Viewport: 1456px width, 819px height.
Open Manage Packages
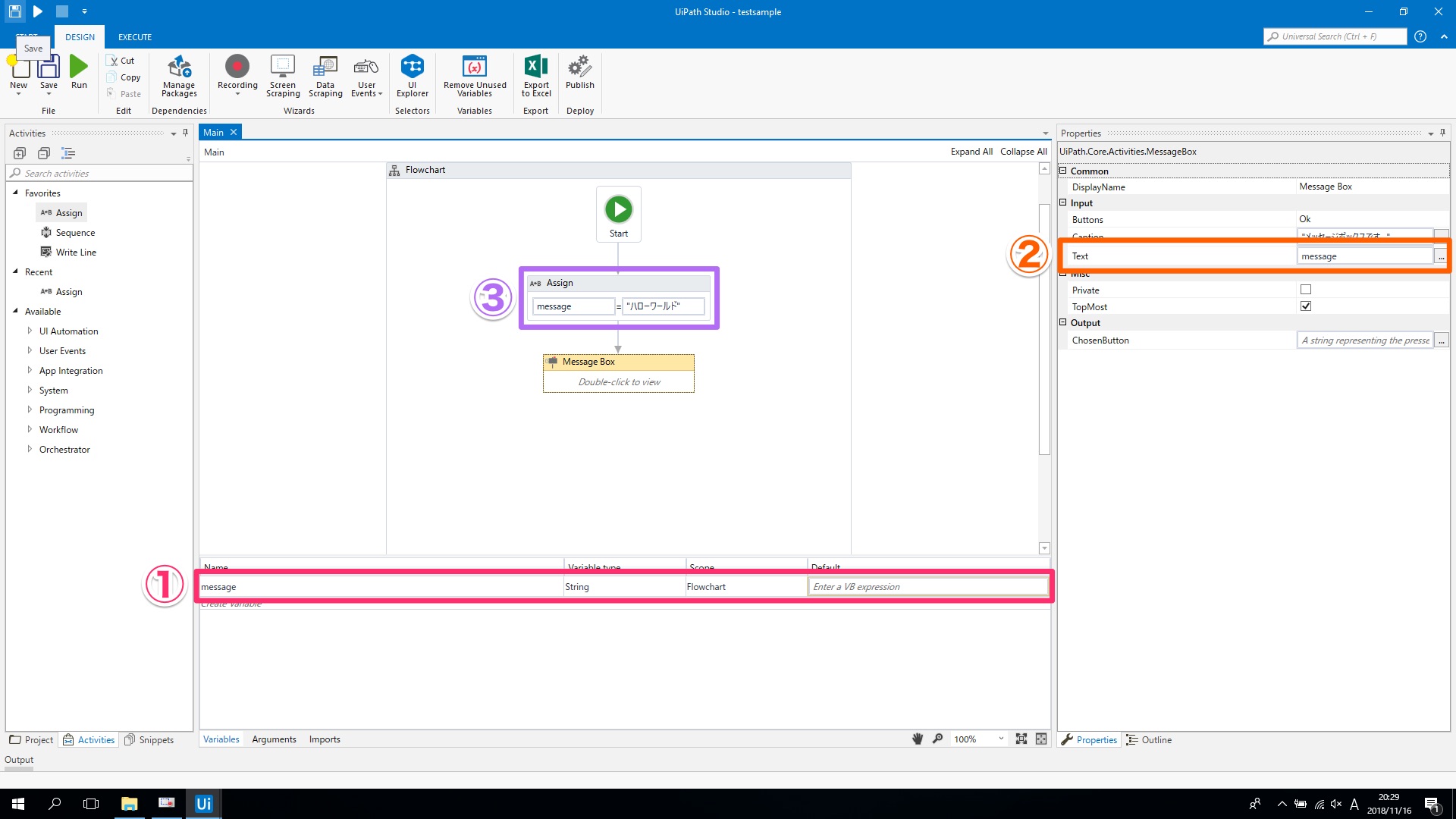[179, 67]
